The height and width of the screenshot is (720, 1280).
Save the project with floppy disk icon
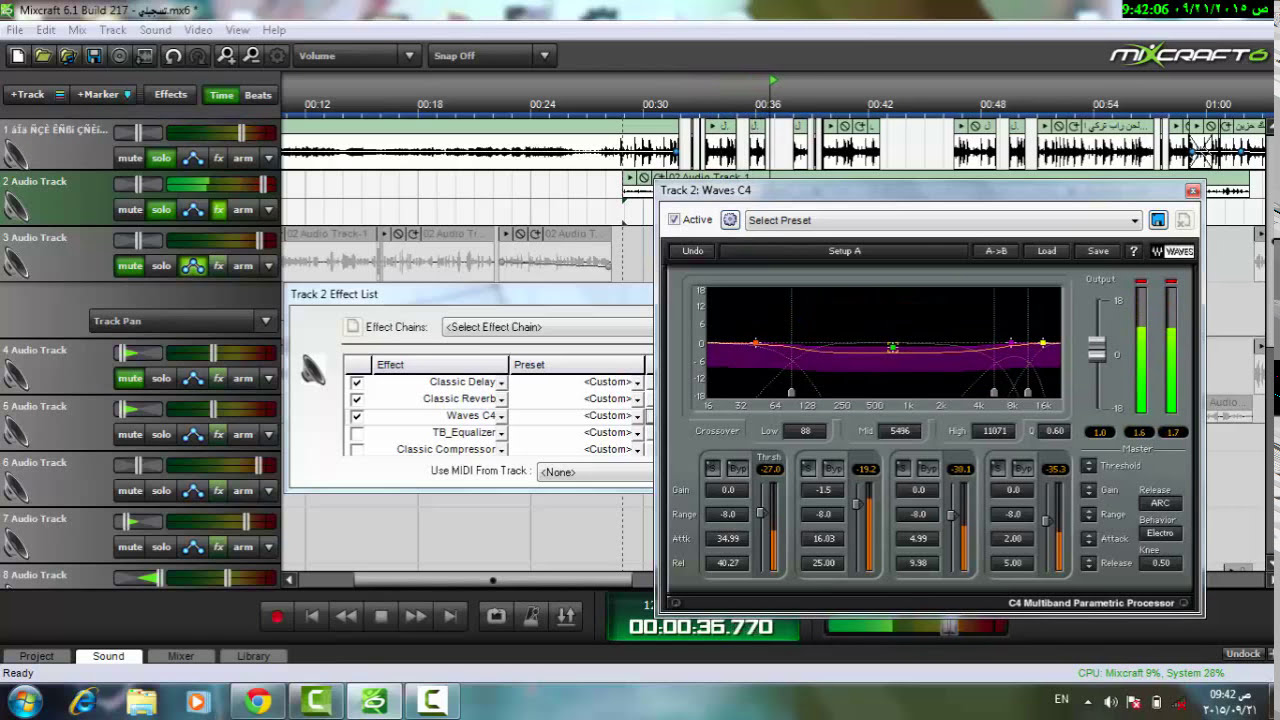(94, 56)
